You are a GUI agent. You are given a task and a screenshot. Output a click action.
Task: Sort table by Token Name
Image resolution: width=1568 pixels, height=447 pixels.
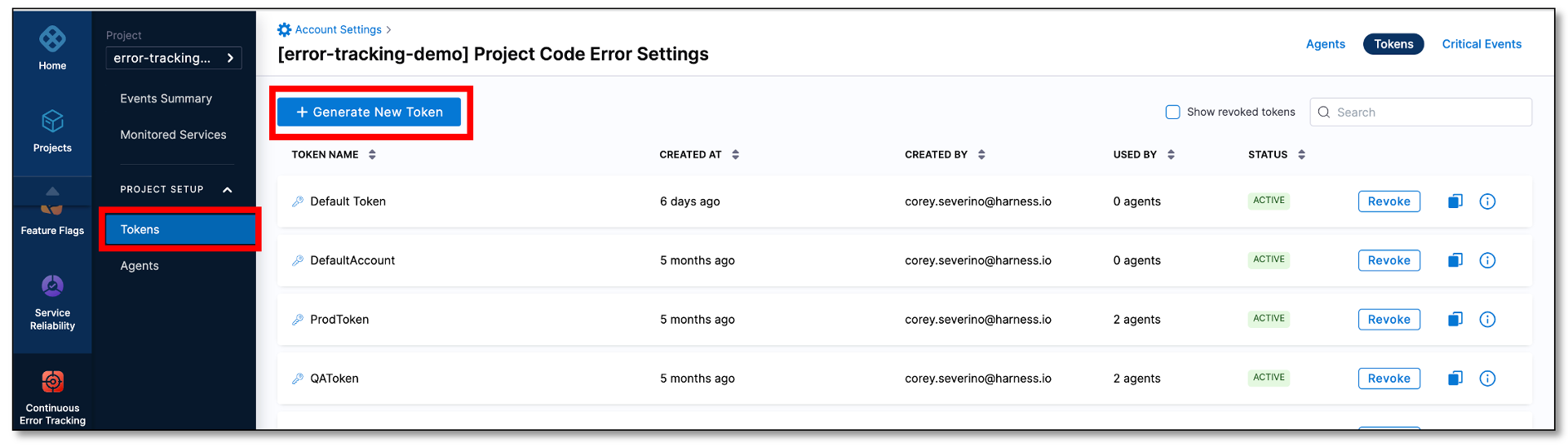pos(372,155)
